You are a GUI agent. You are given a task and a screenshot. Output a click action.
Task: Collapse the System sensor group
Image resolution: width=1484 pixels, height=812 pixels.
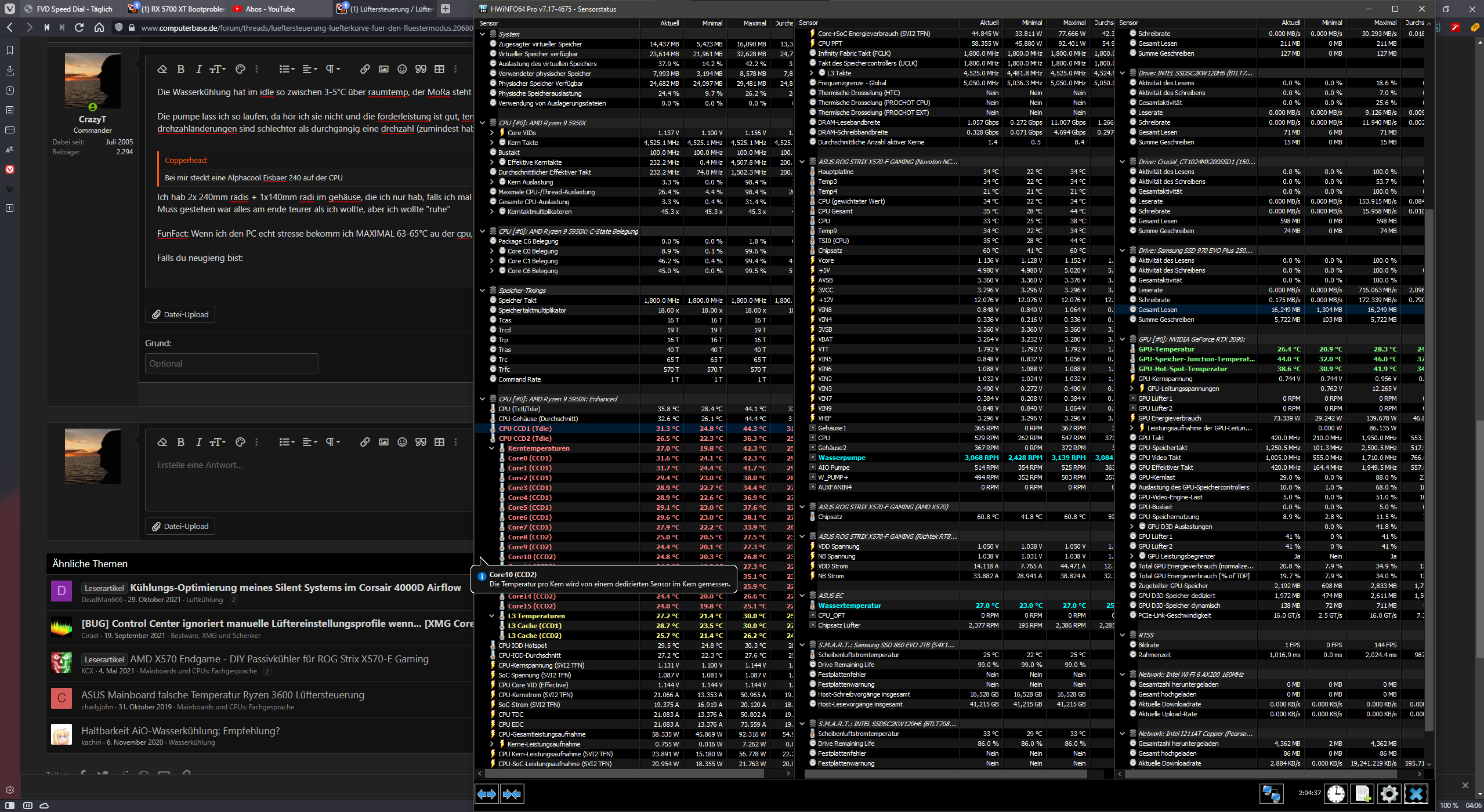[482, 34]
